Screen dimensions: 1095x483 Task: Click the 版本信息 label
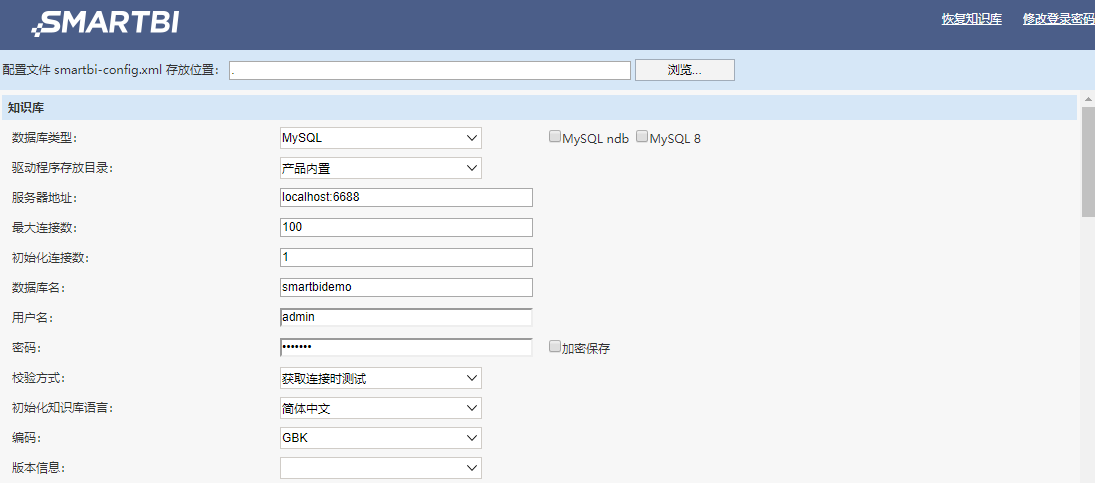pyautogui.click(x=38, y=468)
